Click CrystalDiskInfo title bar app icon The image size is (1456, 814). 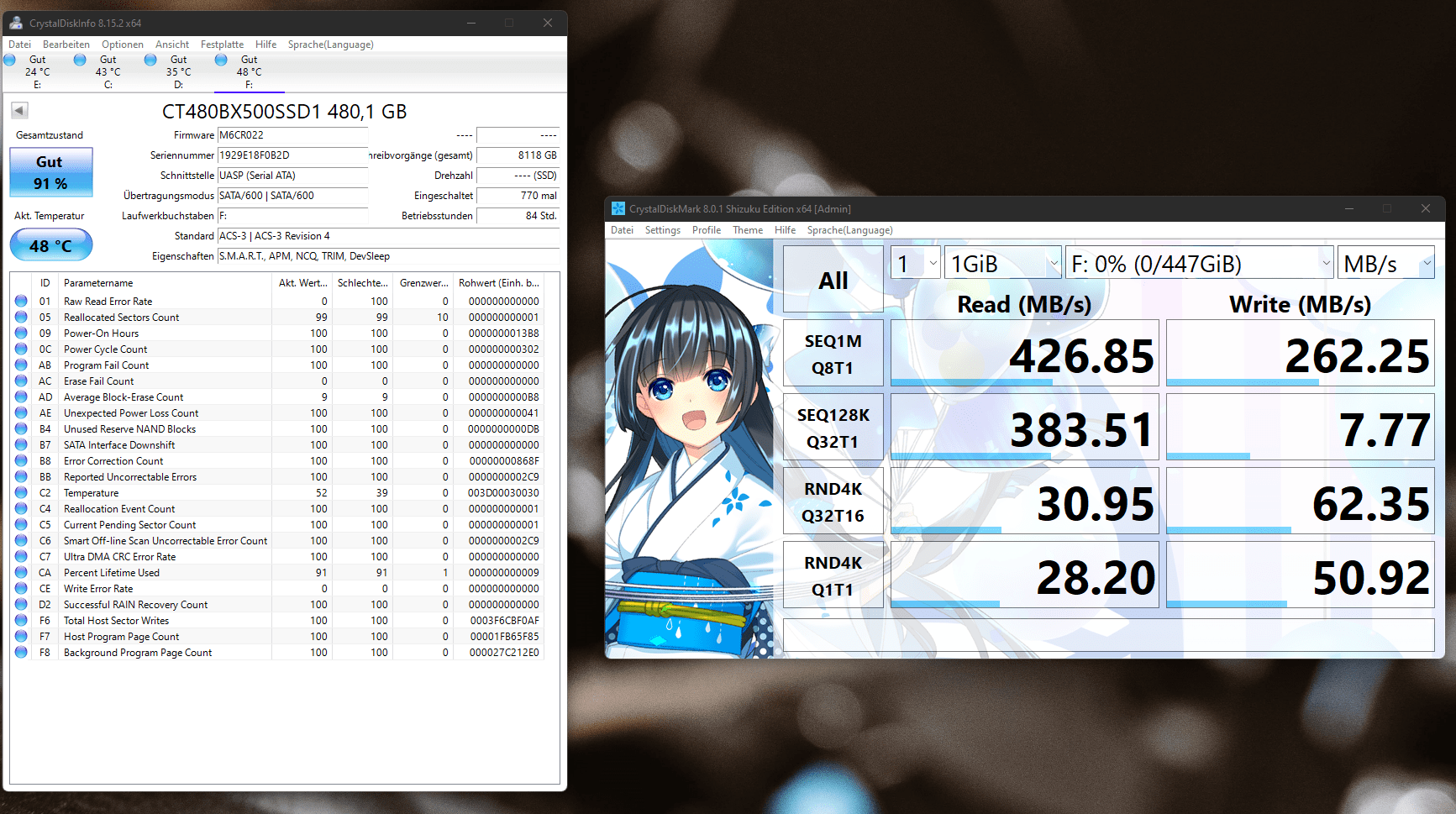[x=16, y=23]
